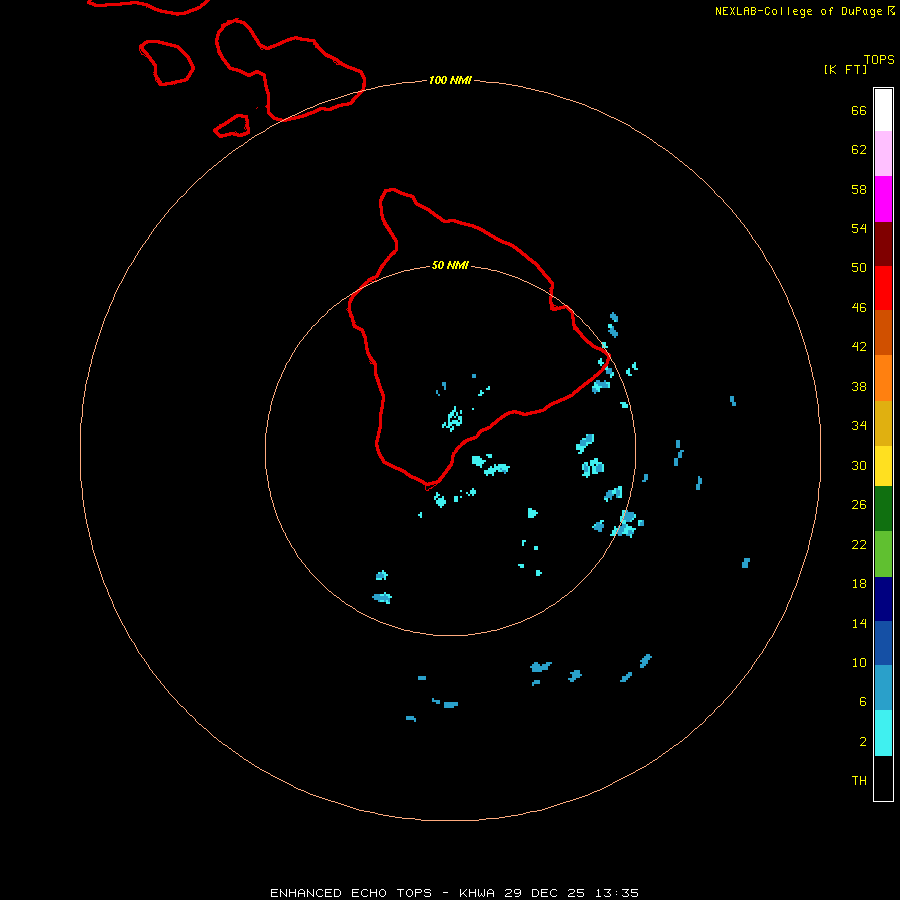Click the 14 legend value
The width and height of the screenshot is (900, 900).
click(859, 623)
